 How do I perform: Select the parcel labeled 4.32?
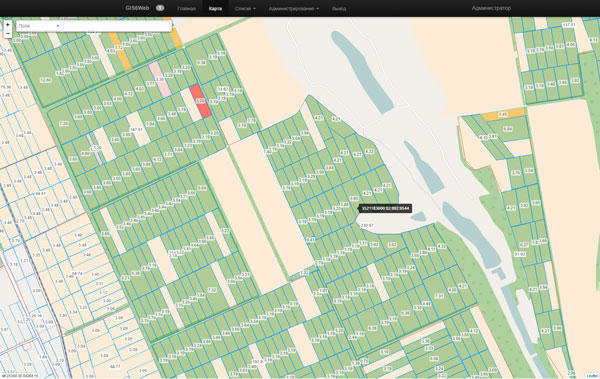pos(441,246)
